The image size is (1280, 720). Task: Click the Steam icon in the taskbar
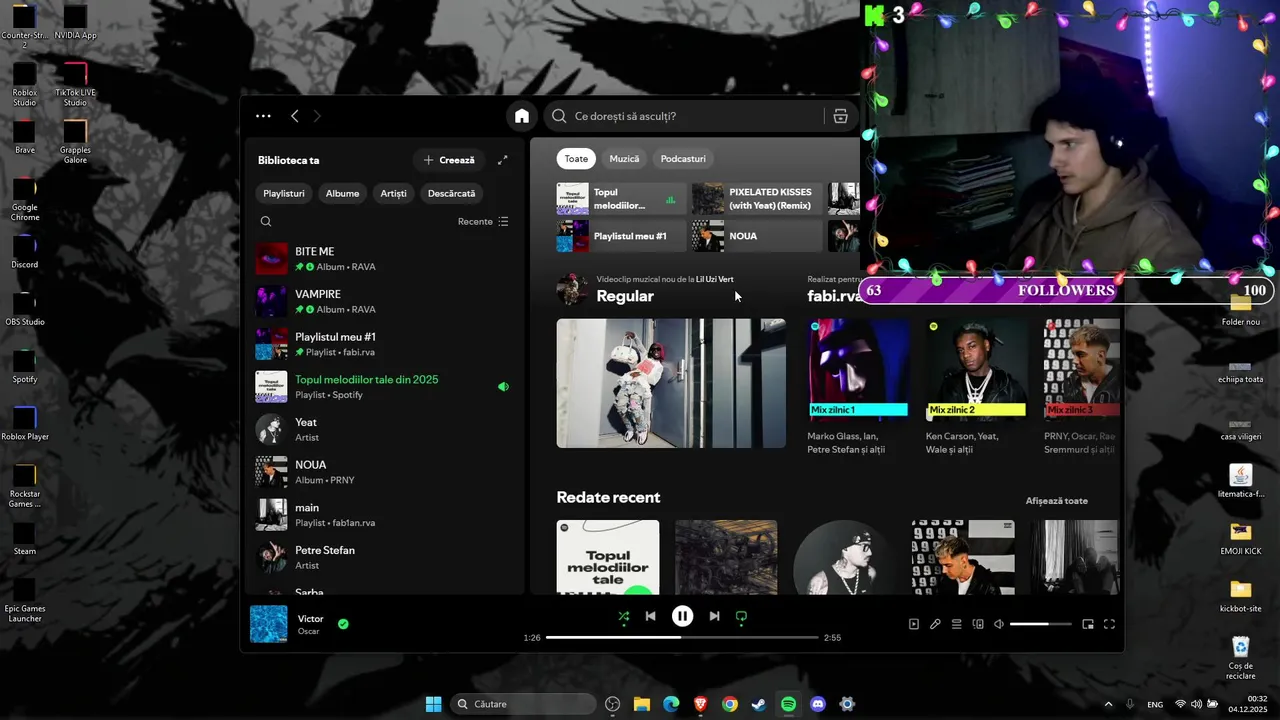(759, 704)
